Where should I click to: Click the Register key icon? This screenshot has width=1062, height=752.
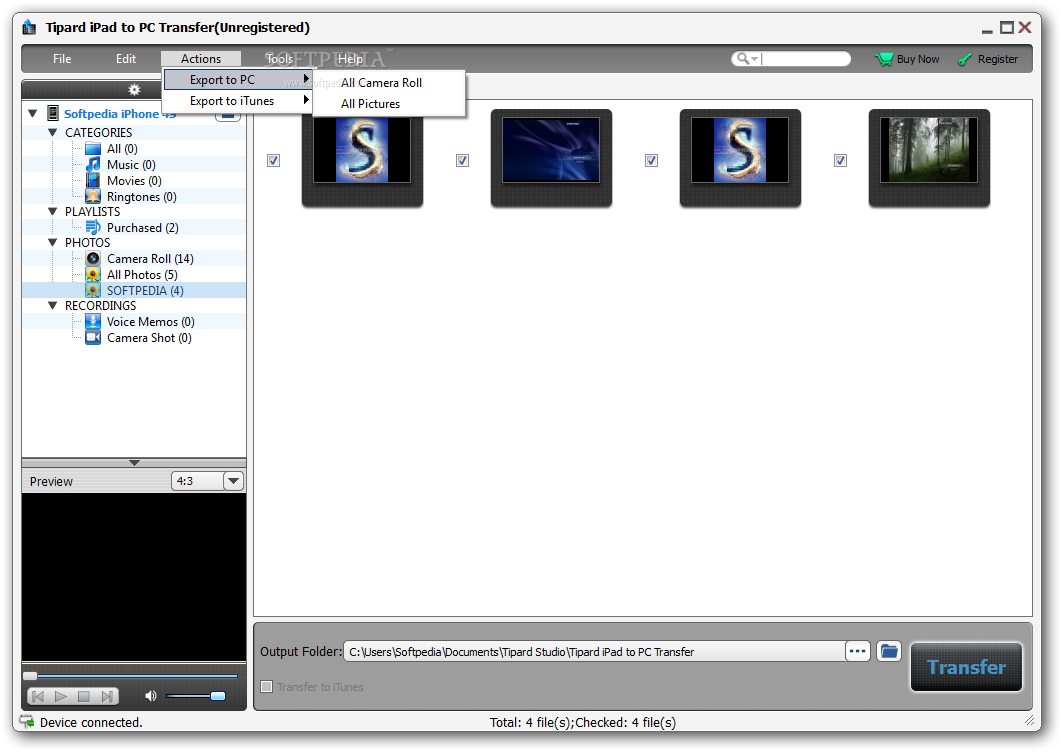(x=964, y=60)
